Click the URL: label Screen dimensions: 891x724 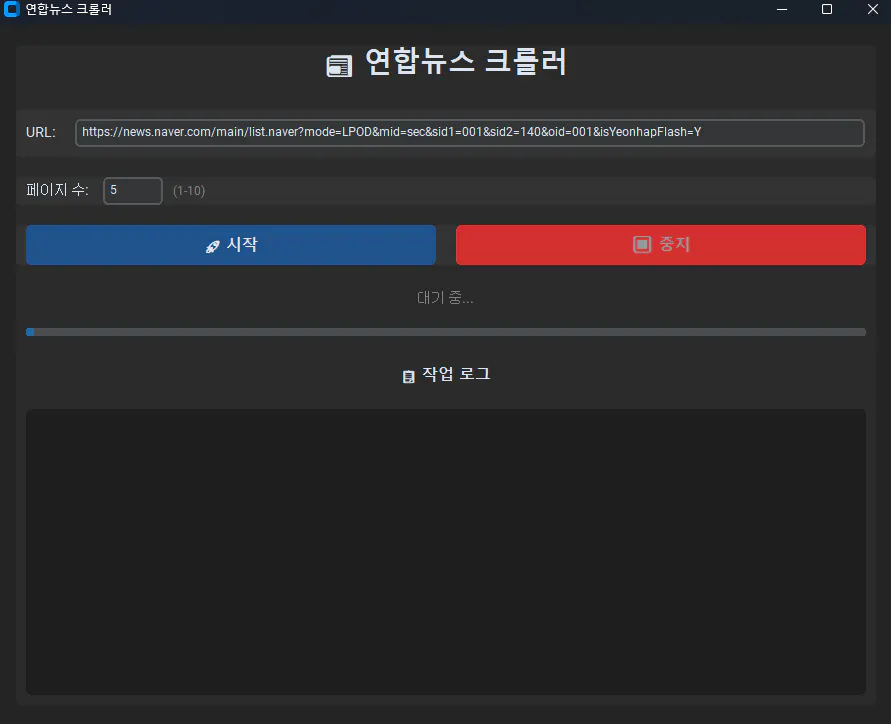tap(41, 132)
